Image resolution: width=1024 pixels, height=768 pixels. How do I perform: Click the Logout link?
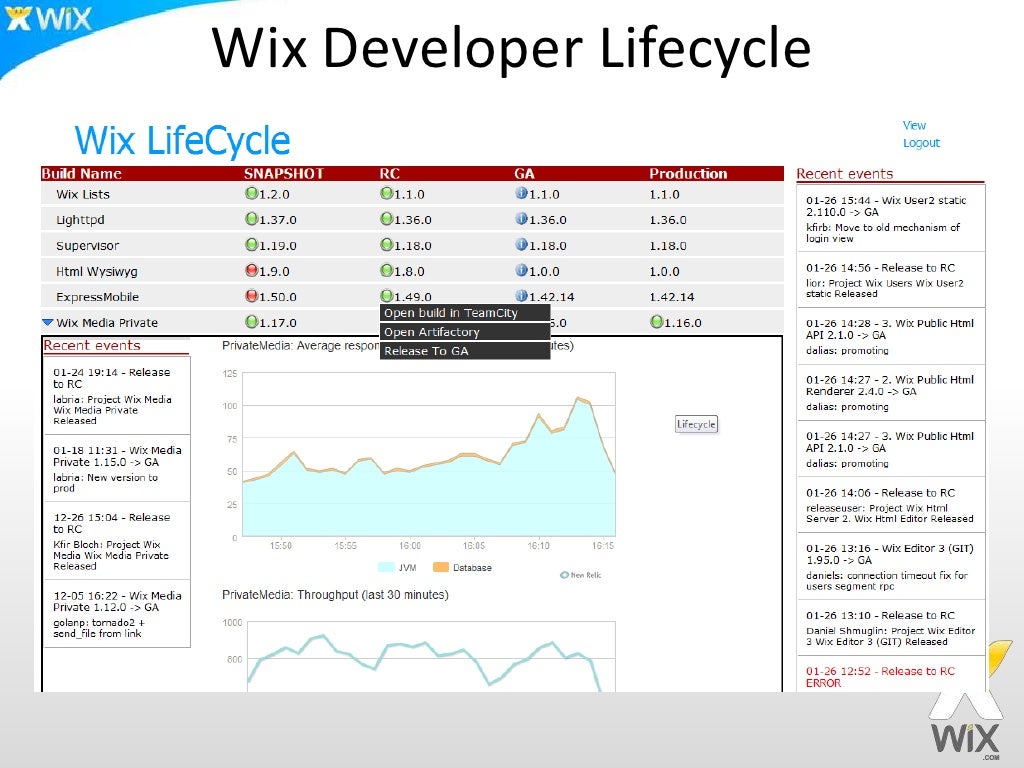[x=921, y=143]
